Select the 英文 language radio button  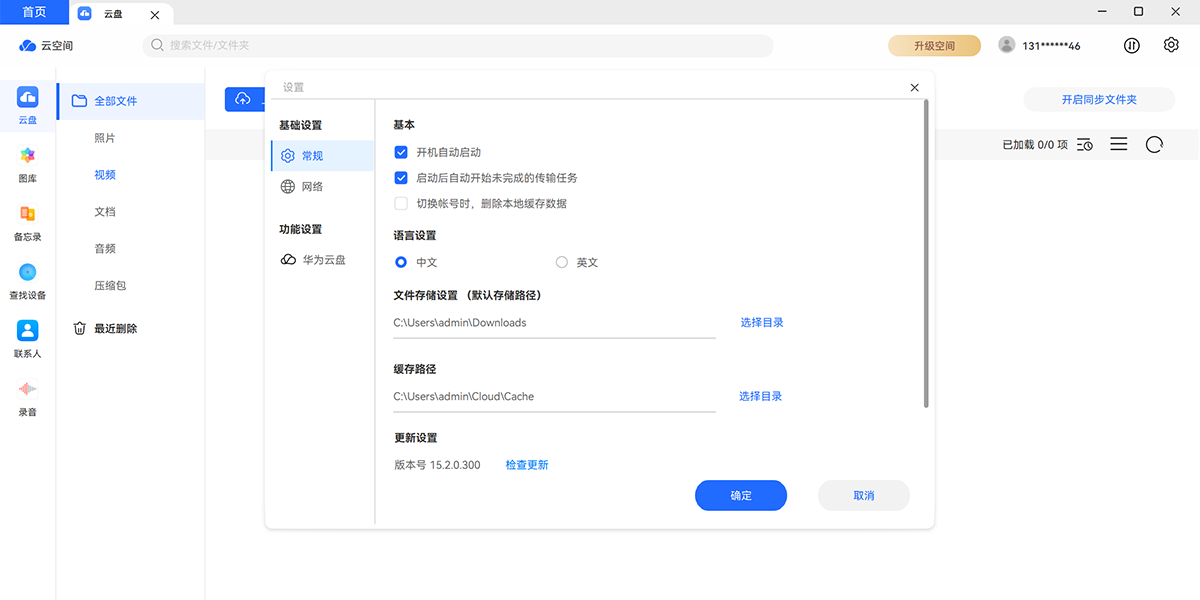click(562, 262)
